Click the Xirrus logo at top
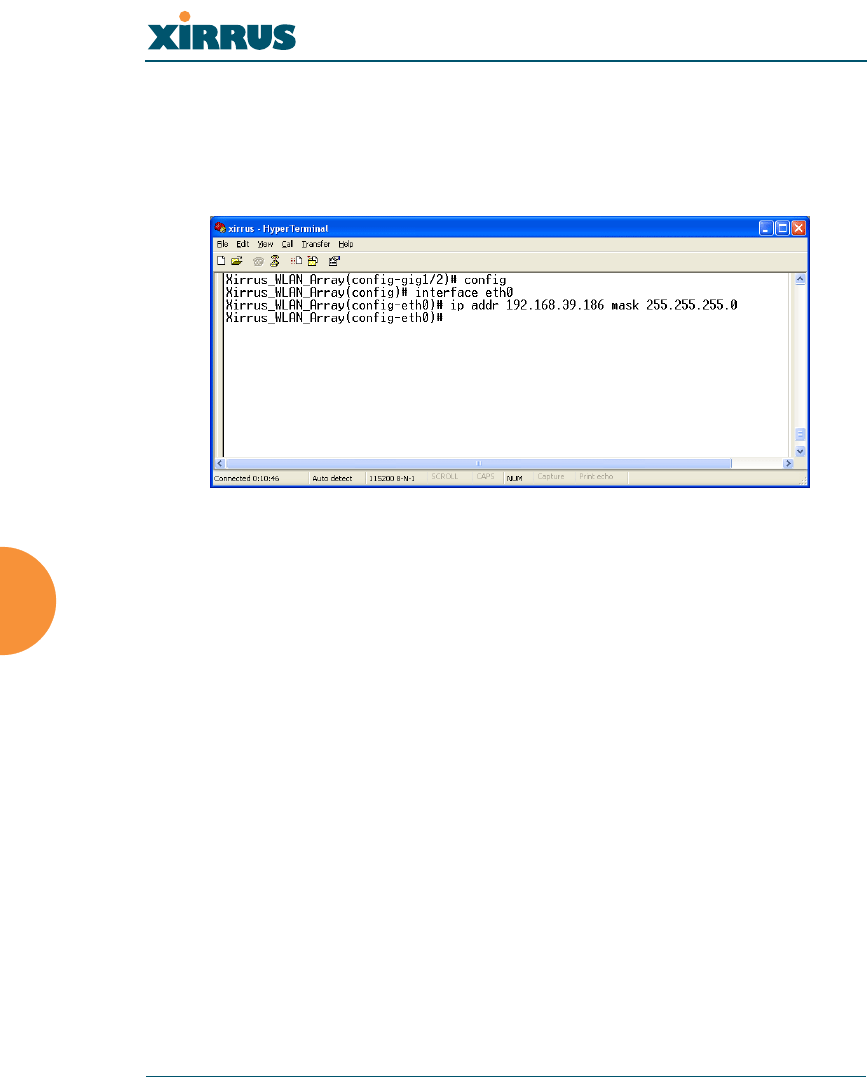The image size is (867, 1077). [x=221, y=32]
